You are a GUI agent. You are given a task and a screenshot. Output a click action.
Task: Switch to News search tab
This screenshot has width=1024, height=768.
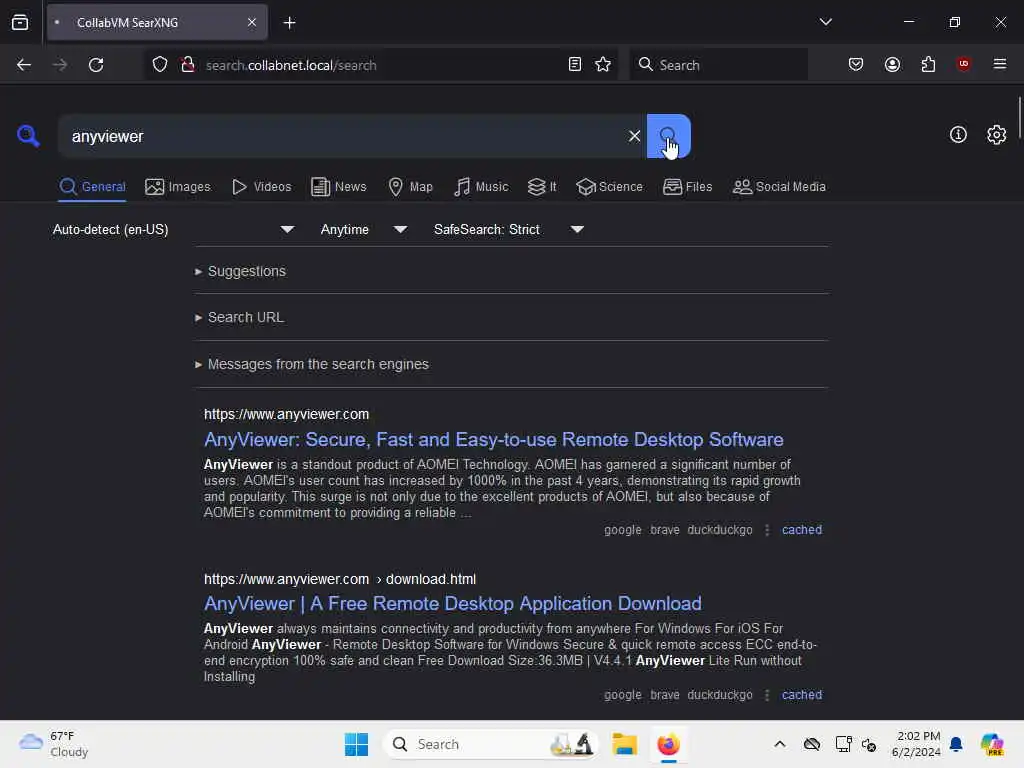click(338, 187)
